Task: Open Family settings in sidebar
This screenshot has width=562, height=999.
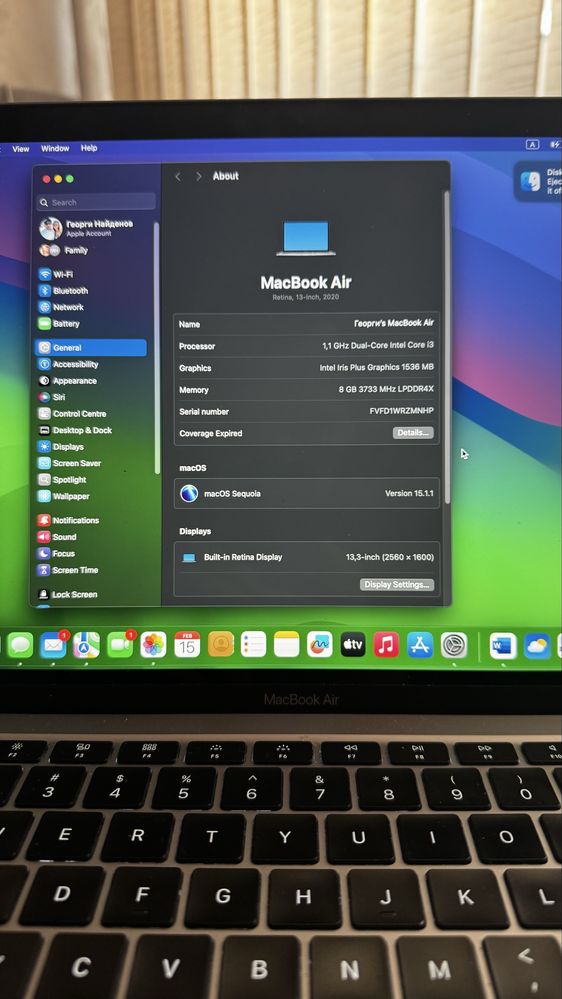Action: point(64,250)
